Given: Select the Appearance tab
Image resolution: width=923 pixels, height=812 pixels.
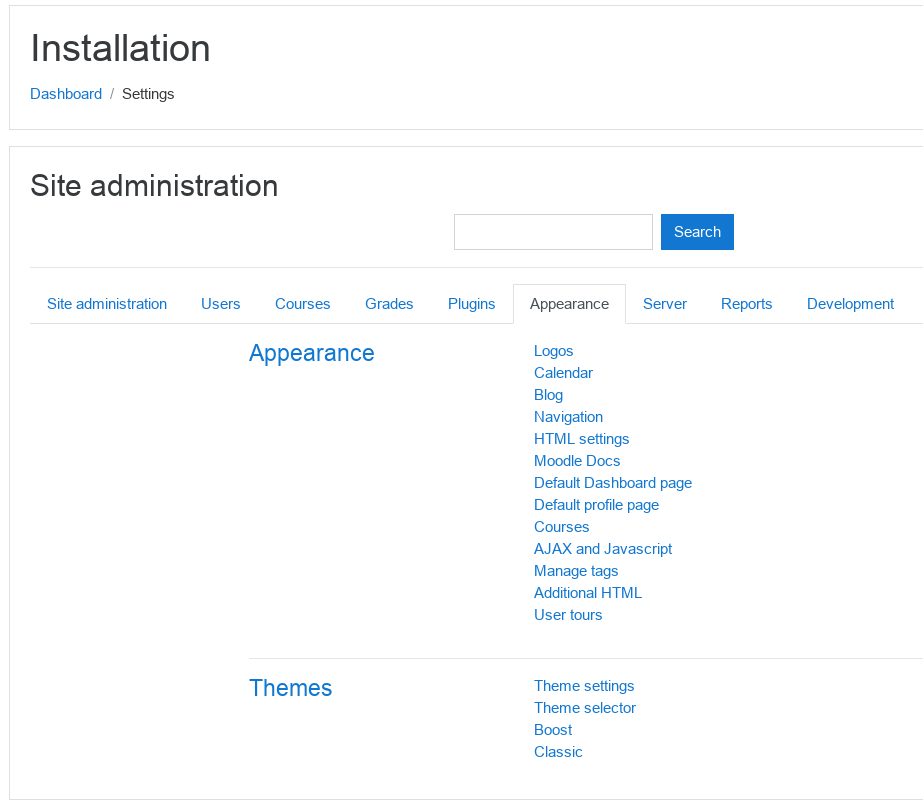Looking at the screenshot, I should click(569, 304).
